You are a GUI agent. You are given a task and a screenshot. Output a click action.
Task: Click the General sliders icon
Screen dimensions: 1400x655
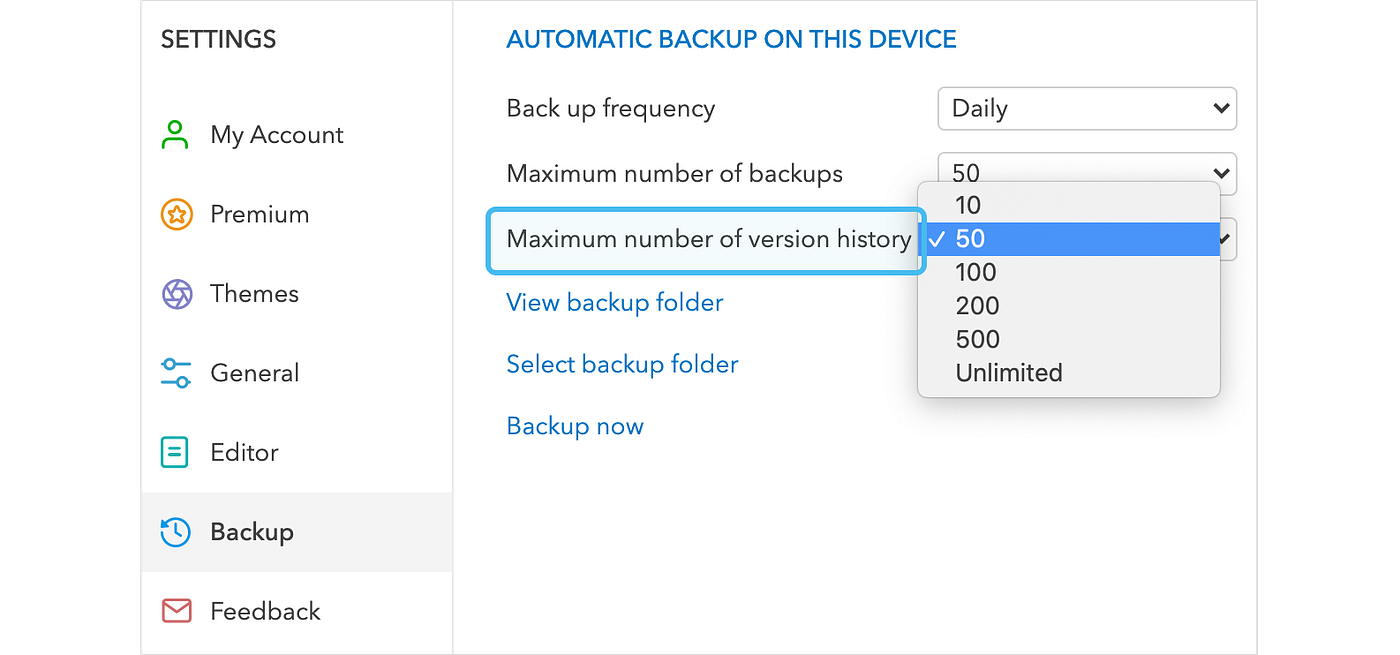[x=176, y=373]
